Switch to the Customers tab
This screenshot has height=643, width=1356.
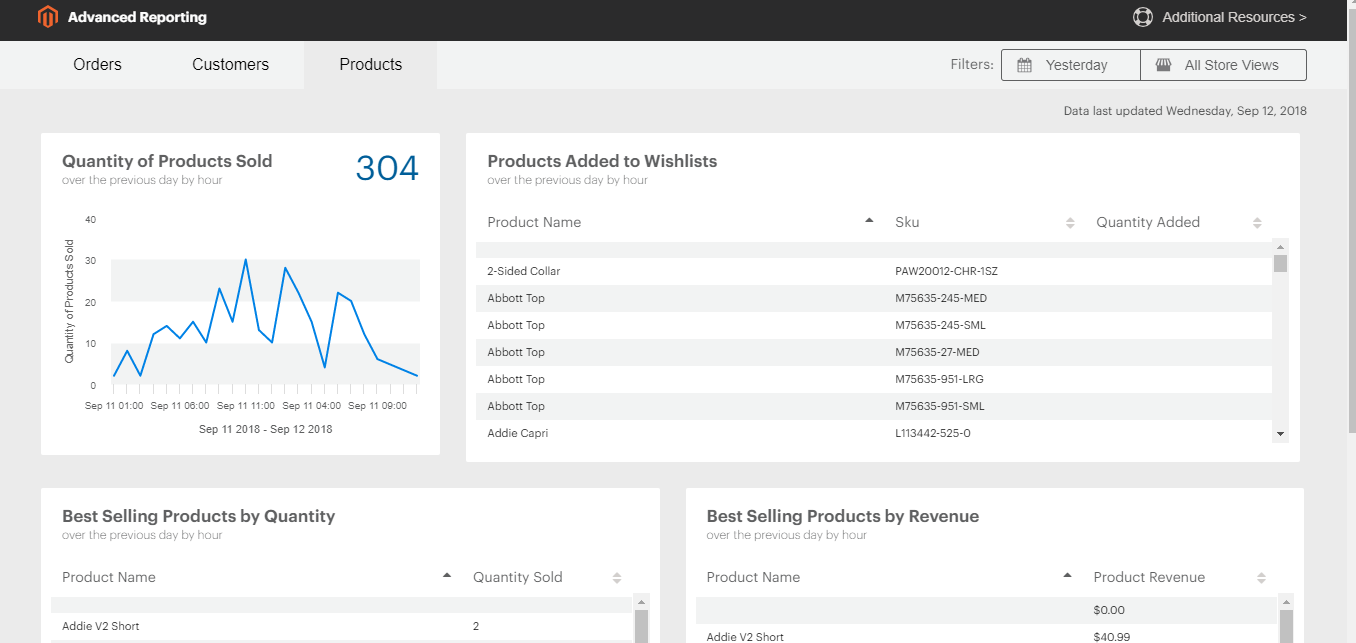point(230,65)
